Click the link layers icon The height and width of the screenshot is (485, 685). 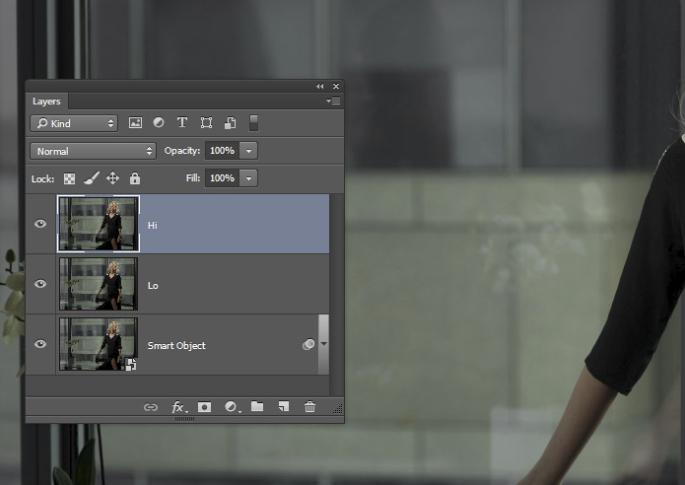151,407
